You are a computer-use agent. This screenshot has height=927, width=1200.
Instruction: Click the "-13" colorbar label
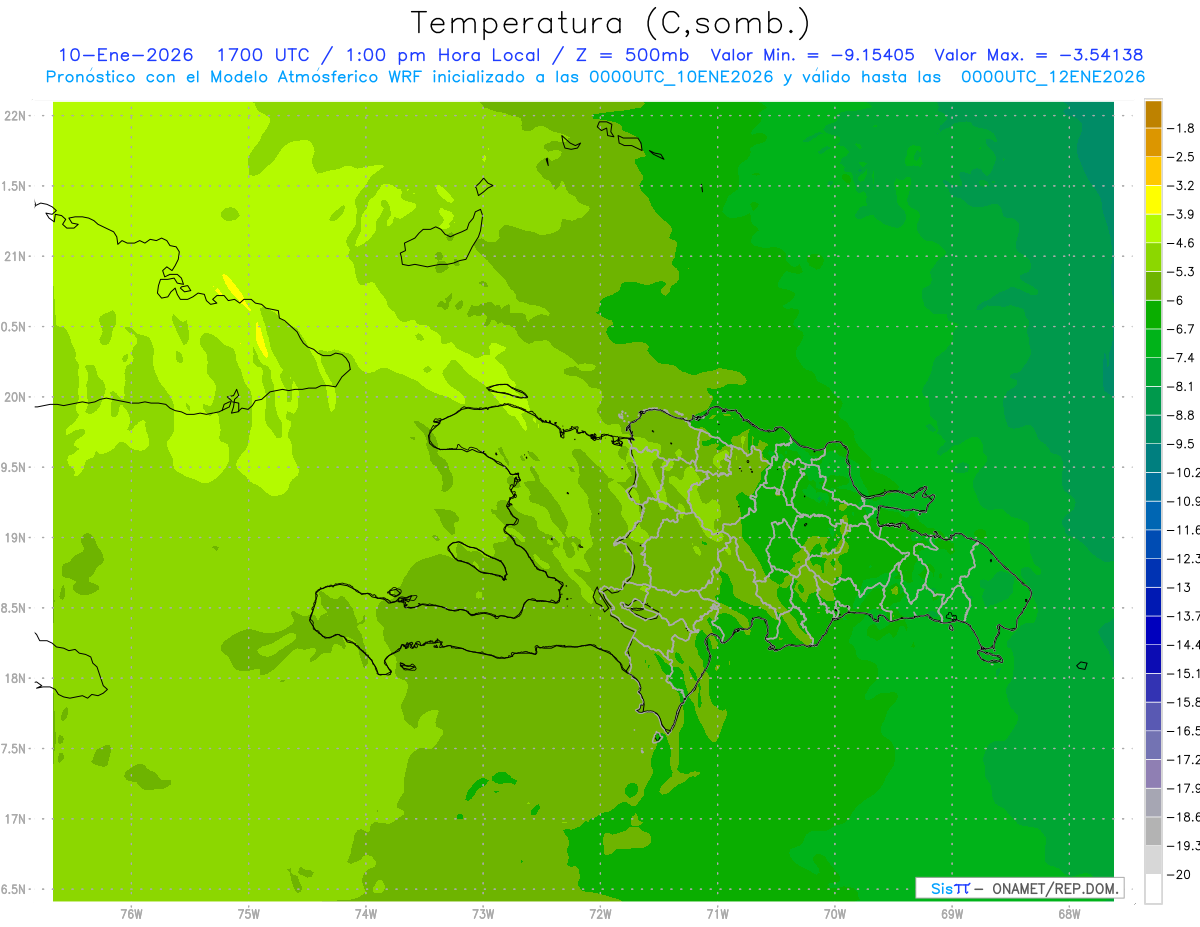[x=1181, y=587]
